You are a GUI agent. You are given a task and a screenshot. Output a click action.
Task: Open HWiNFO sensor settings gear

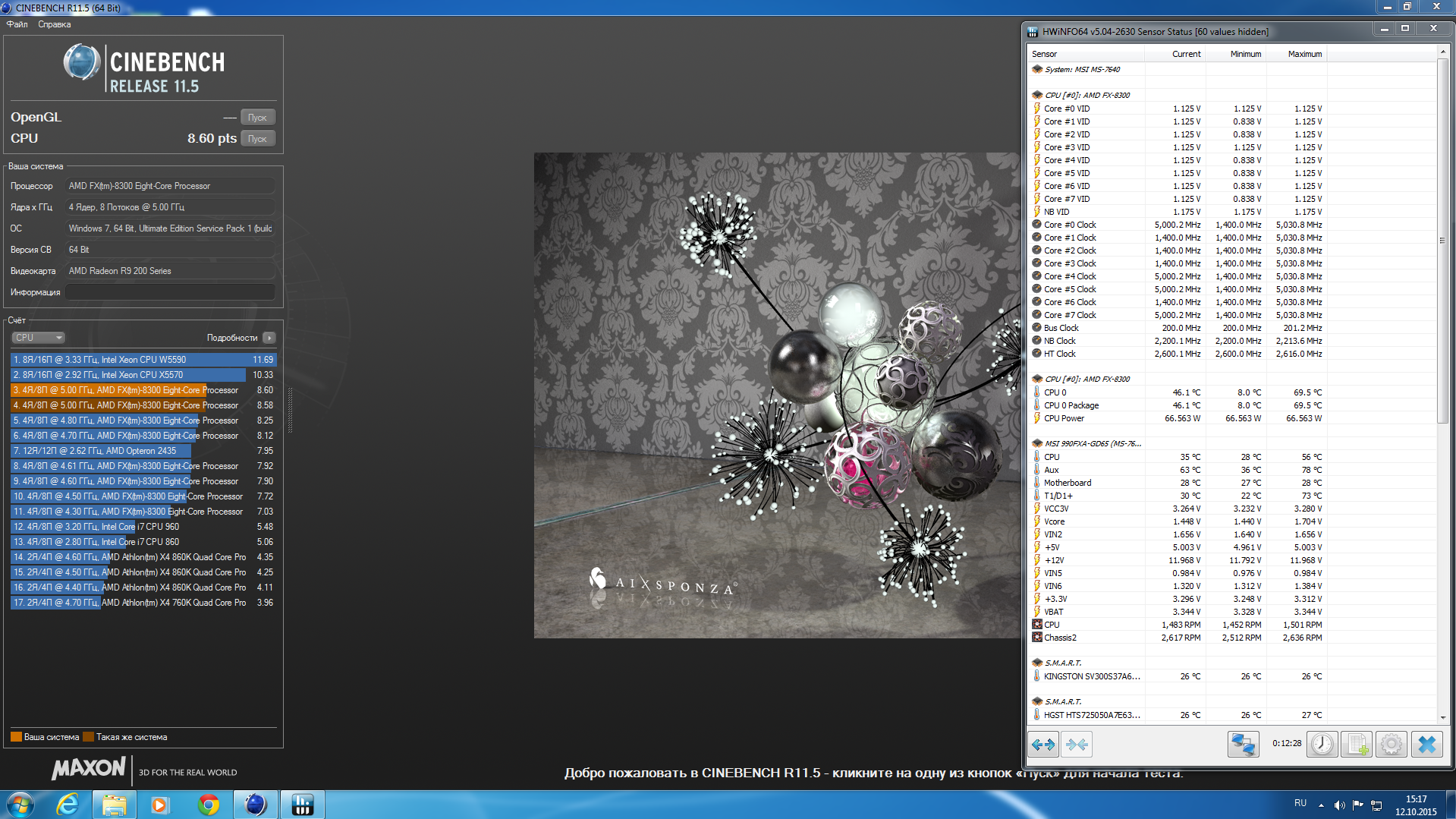coord(1392,744)
